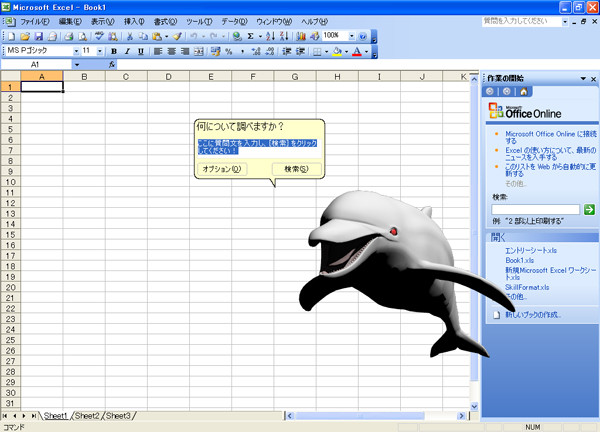Open the Chart Wizard icon
Viewport: 600px width, 432px height.
[301, 36]
